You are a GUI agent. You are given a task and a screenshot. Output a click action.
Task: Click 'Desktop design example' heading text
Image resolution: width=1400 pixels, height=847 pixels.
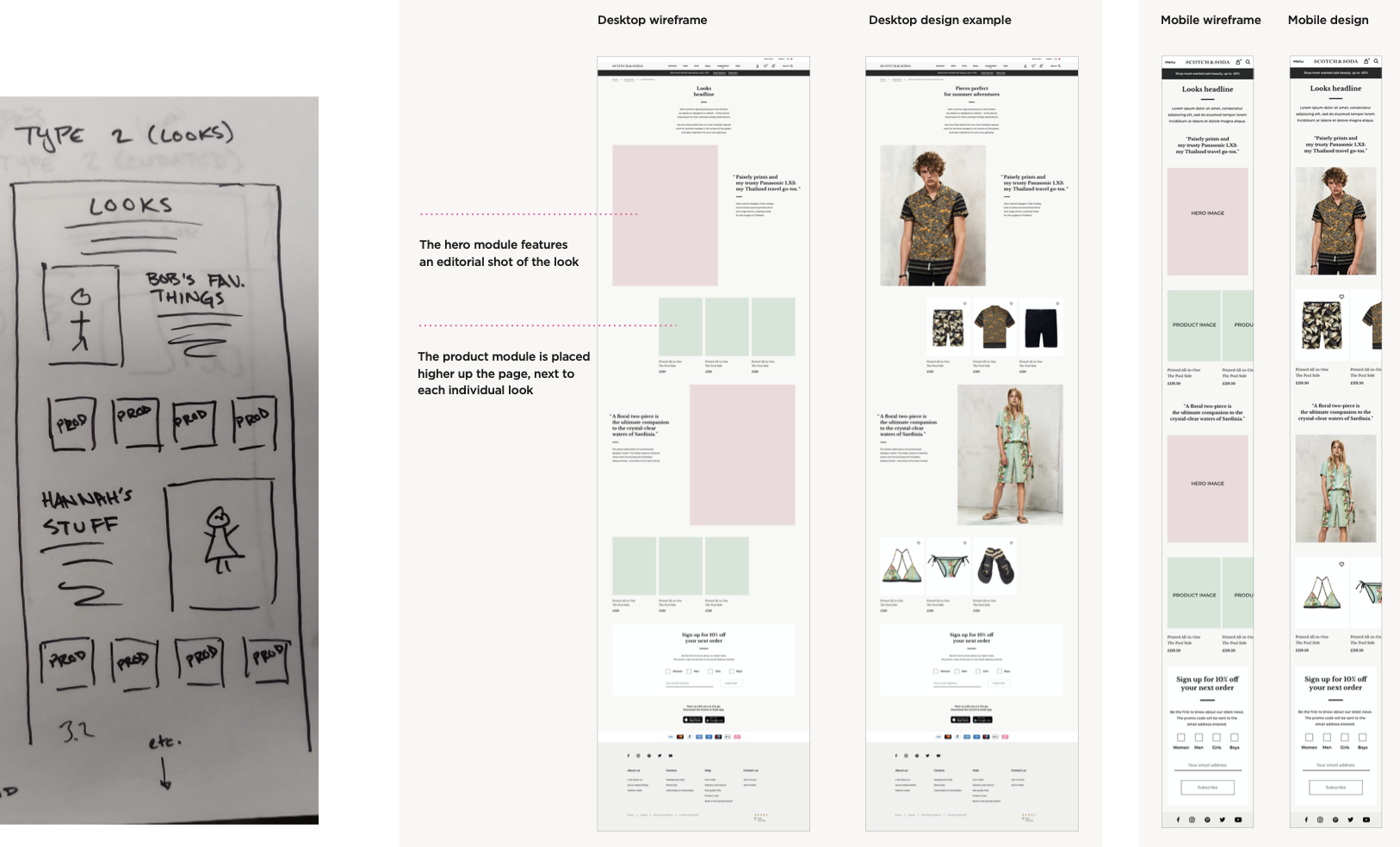click(940, 20)
